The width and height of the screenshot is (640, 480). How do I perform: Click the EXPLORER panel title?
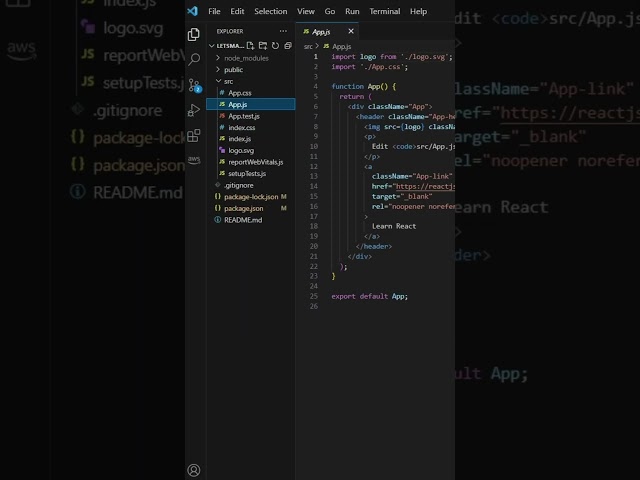point(230,31)
